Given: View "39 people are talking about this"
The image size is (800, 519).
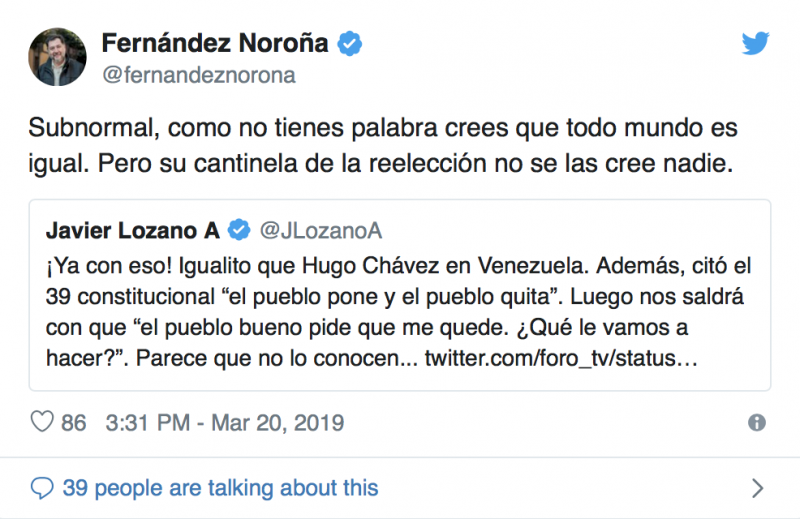Looking at the screenshot, I should pos(220,488).
